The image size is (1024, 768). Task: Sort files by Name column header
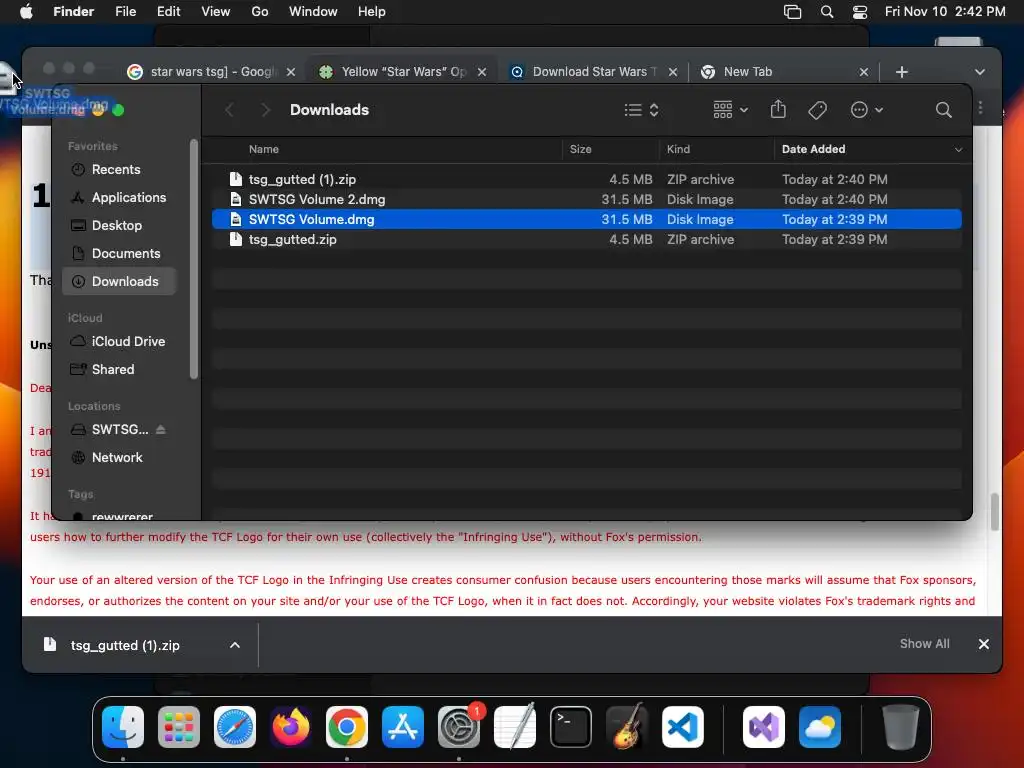[x=264, y=149]
